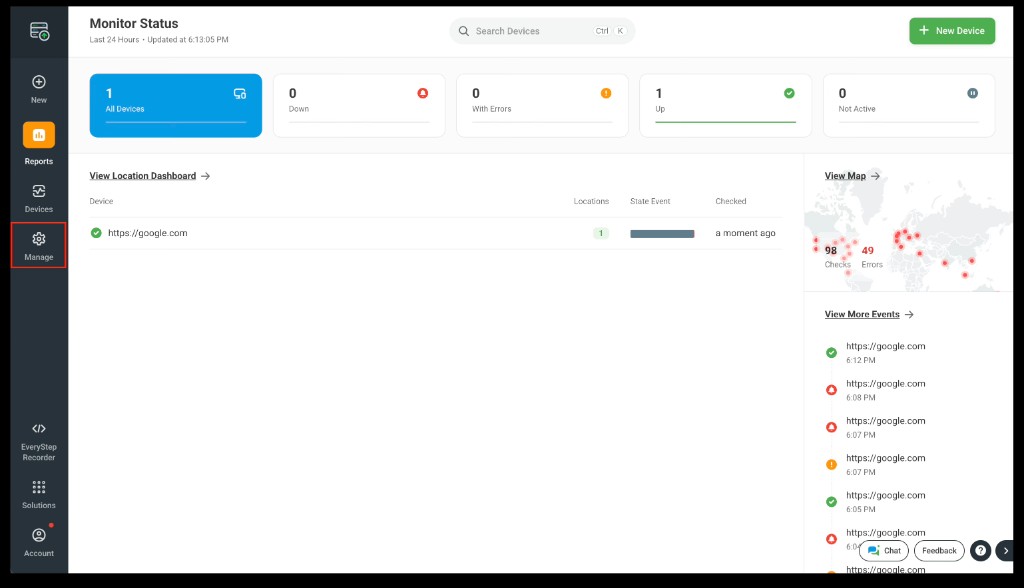Open the New item in sidebar
Image resolution: width=1024 pixels, height=588 pixels.
pos(39,88)
